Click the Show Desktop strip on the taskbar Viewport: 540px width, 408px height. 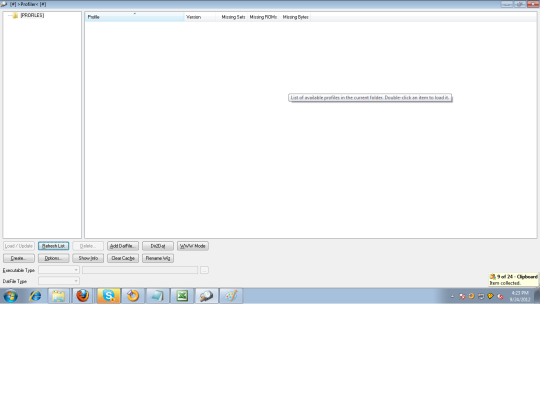(x=537, y=296)
